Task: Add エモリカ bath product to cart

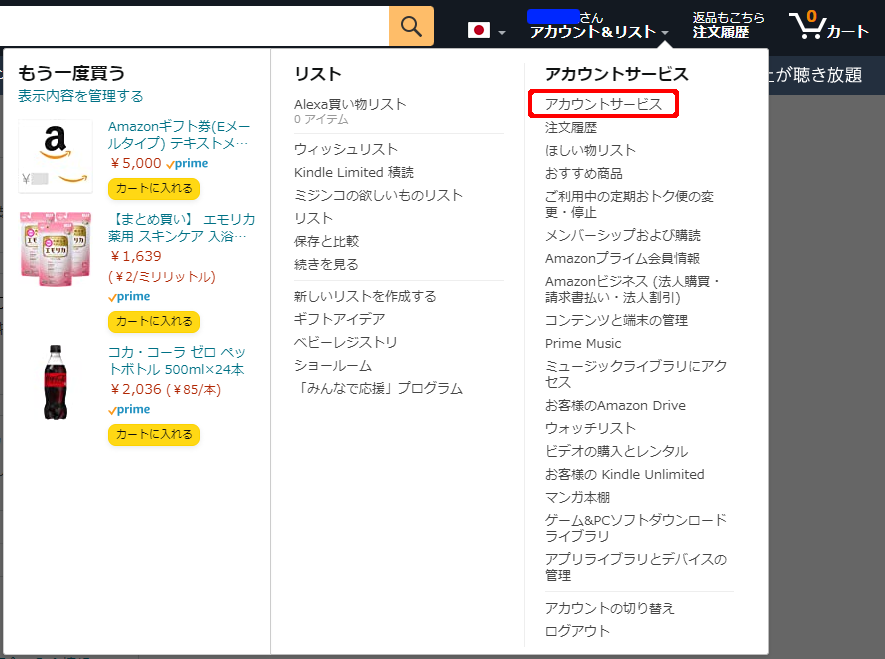Action: (x=154, y=322)
